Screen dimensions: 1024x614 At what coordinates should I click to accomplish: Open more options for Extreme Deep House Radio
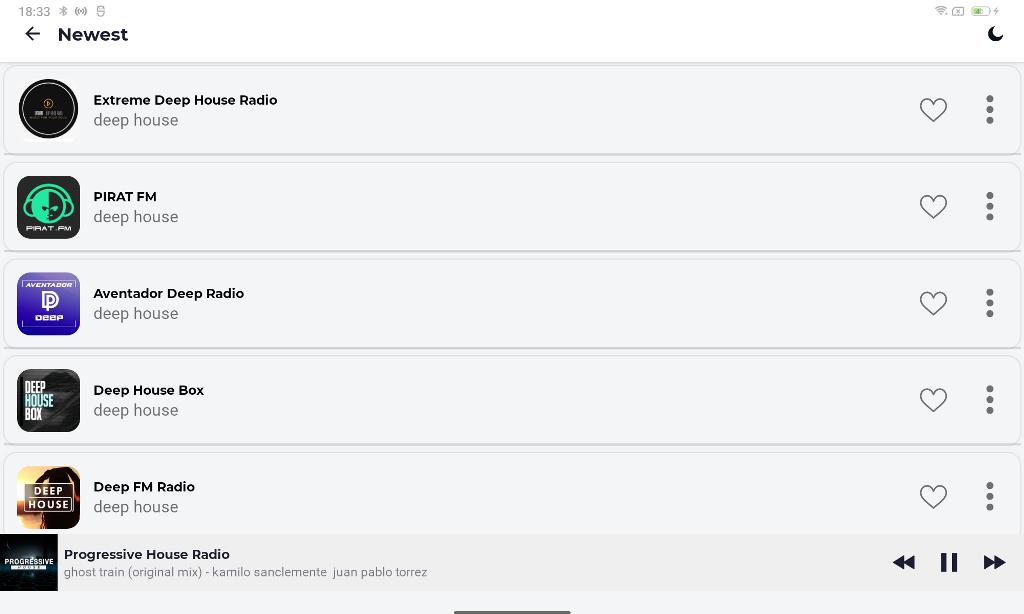point(989,110)
